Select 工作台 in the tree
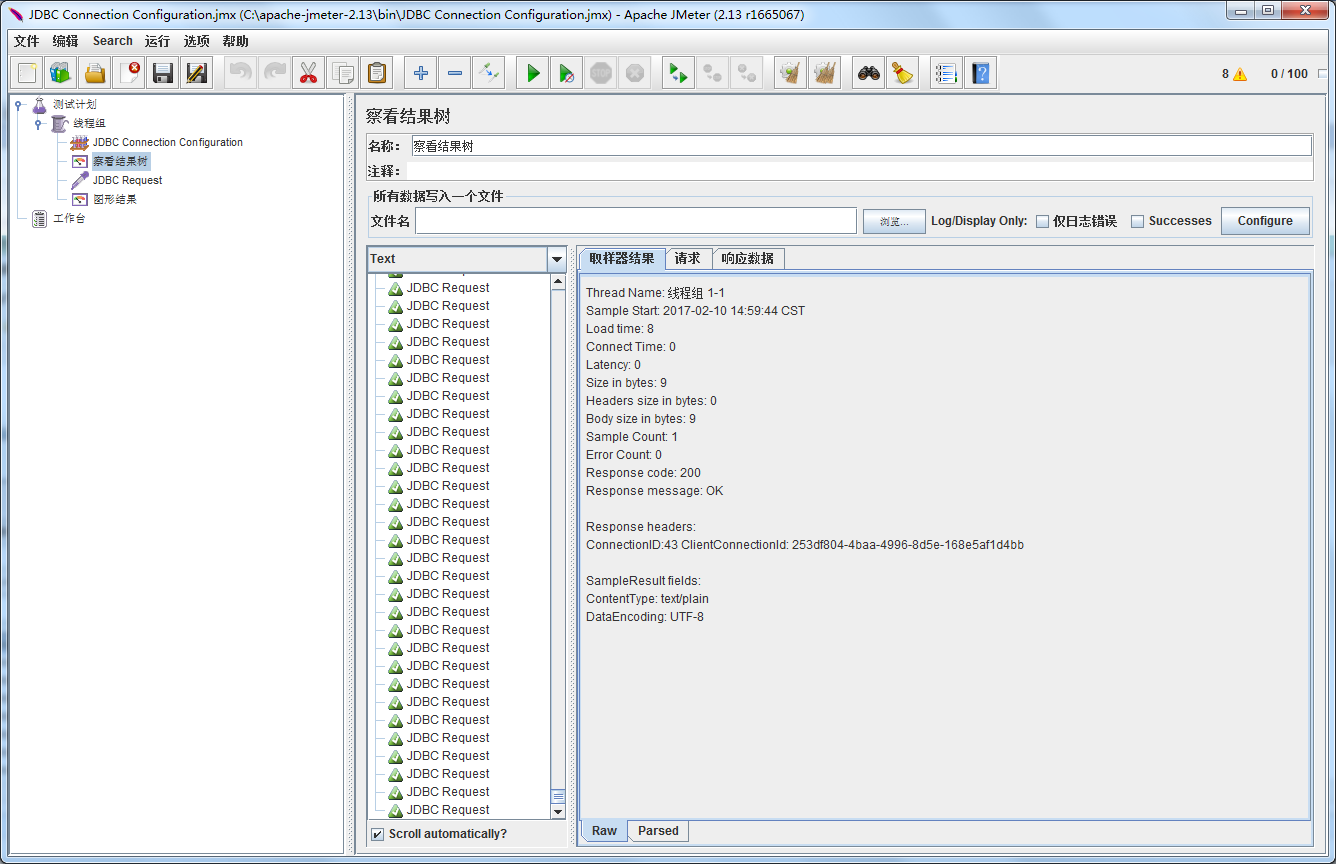The height and width of the screenshot is (864, 1336). click(69, 219)
